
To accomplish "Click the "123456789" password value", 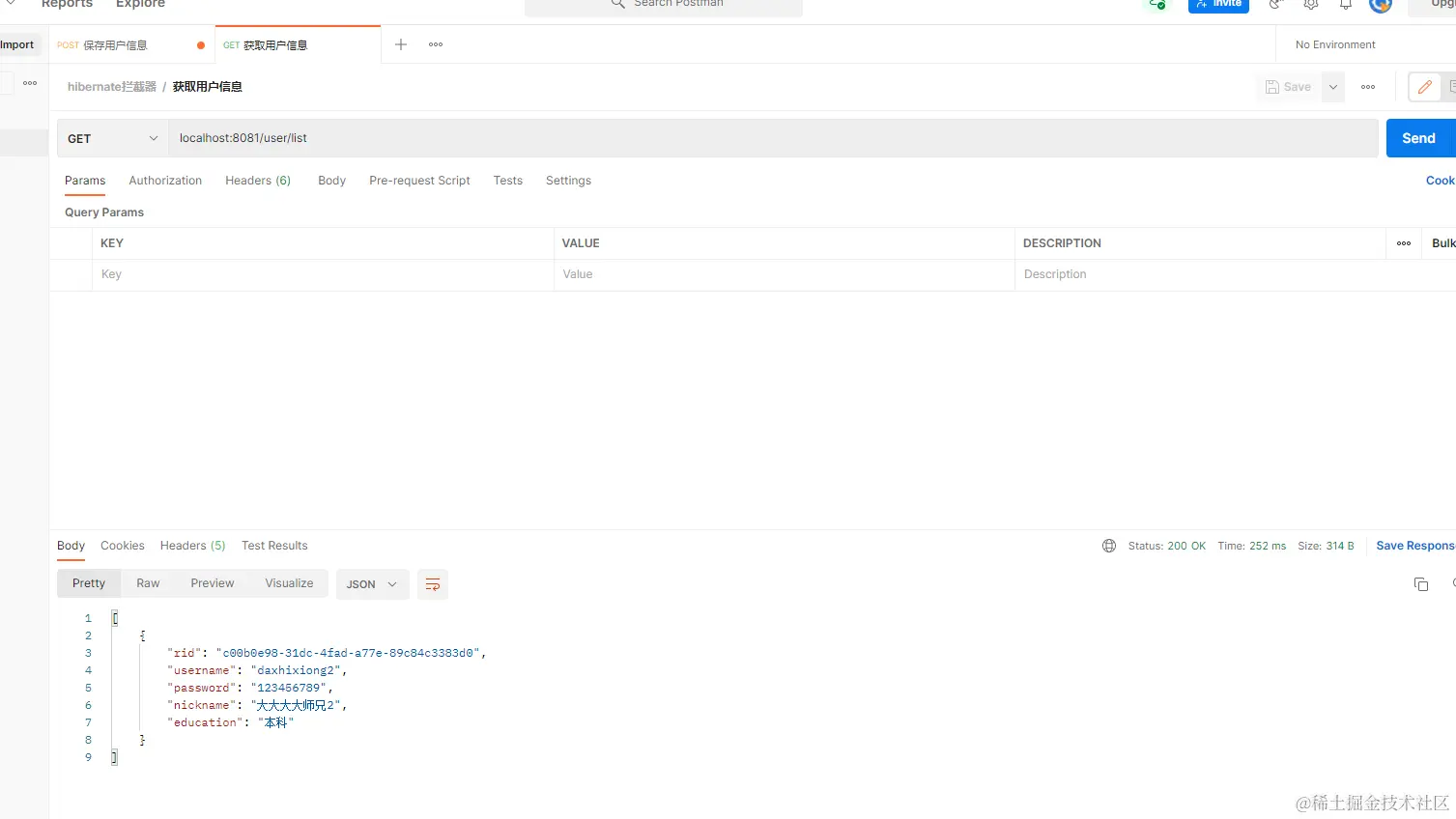I will click(289, 688).
